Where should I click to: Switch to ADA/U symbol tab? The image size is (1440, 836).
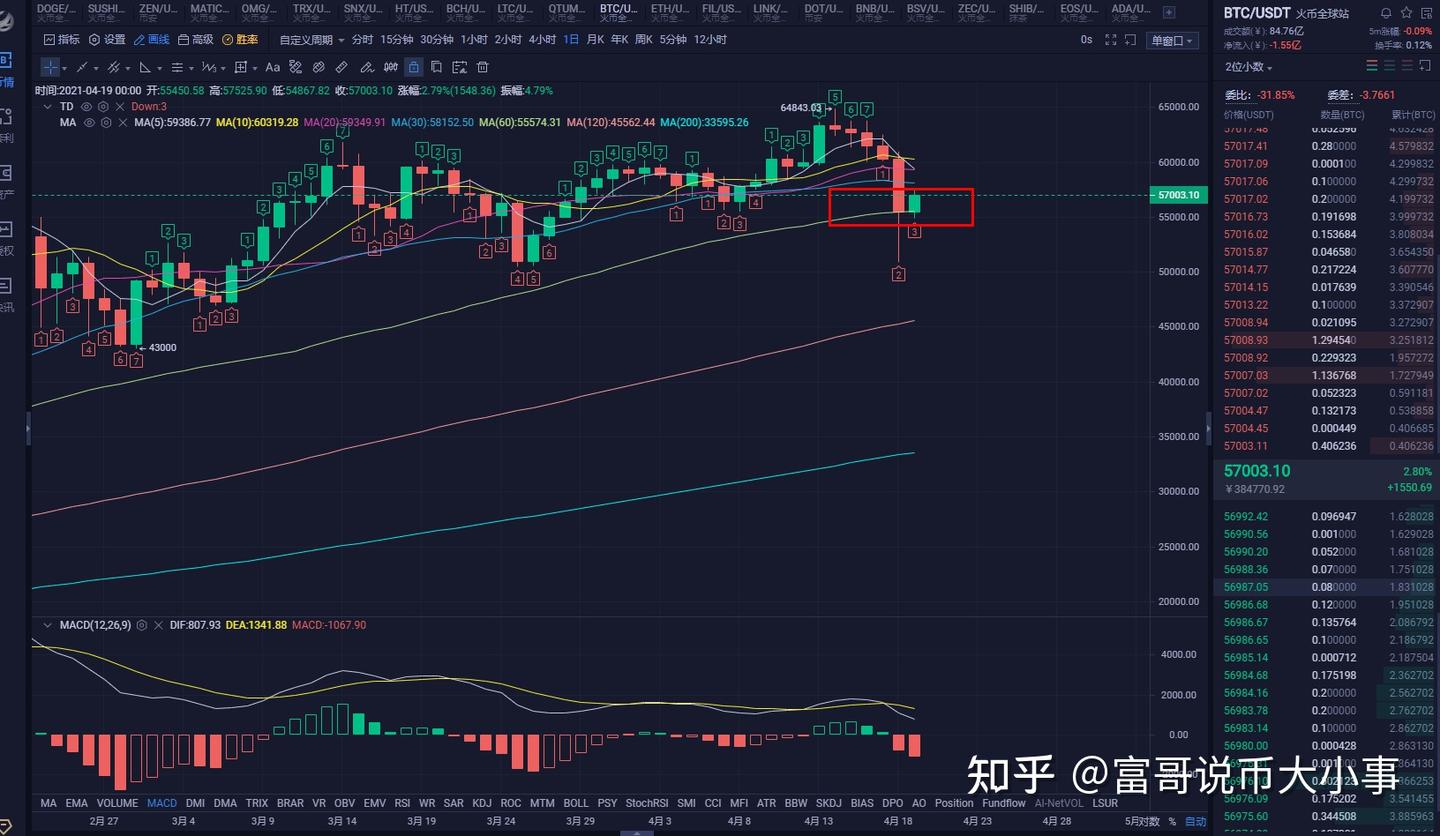[1129, 12]
